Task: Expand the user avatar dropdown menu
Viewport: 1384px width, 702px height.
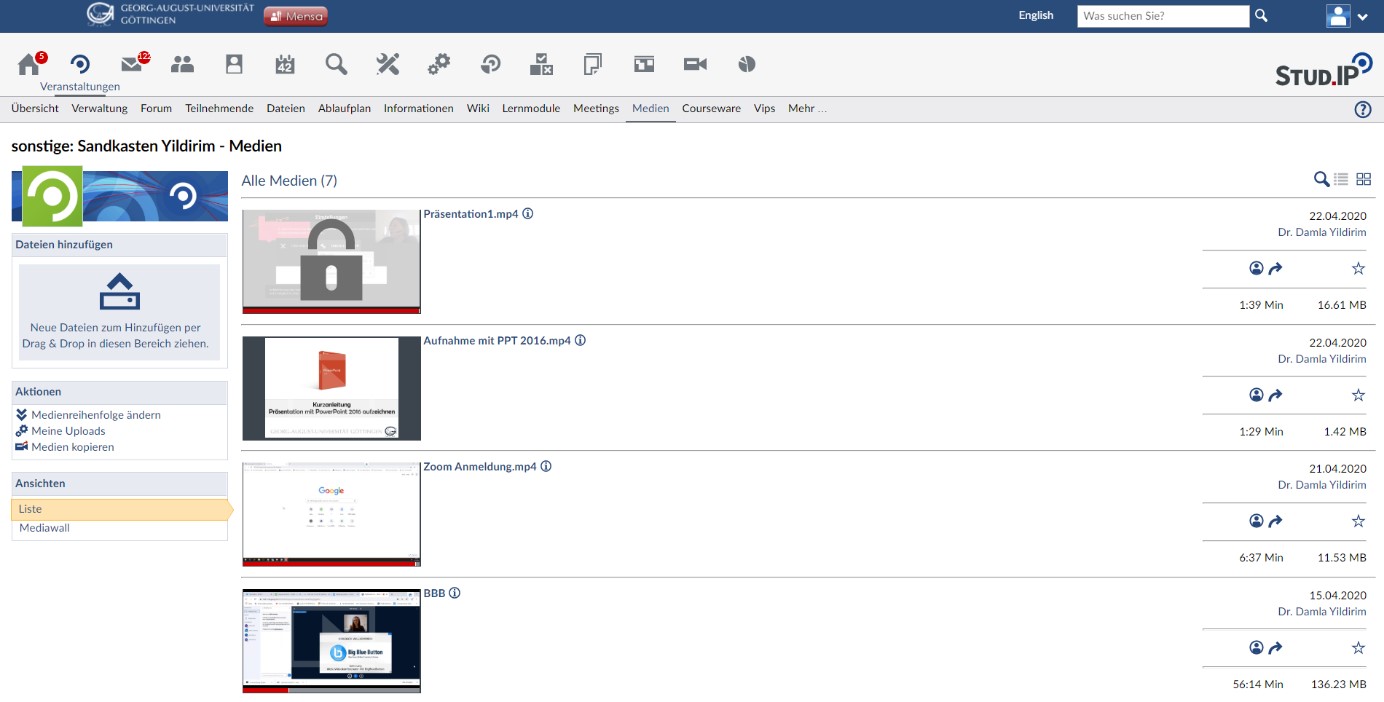Action: tap(1347, 16)
